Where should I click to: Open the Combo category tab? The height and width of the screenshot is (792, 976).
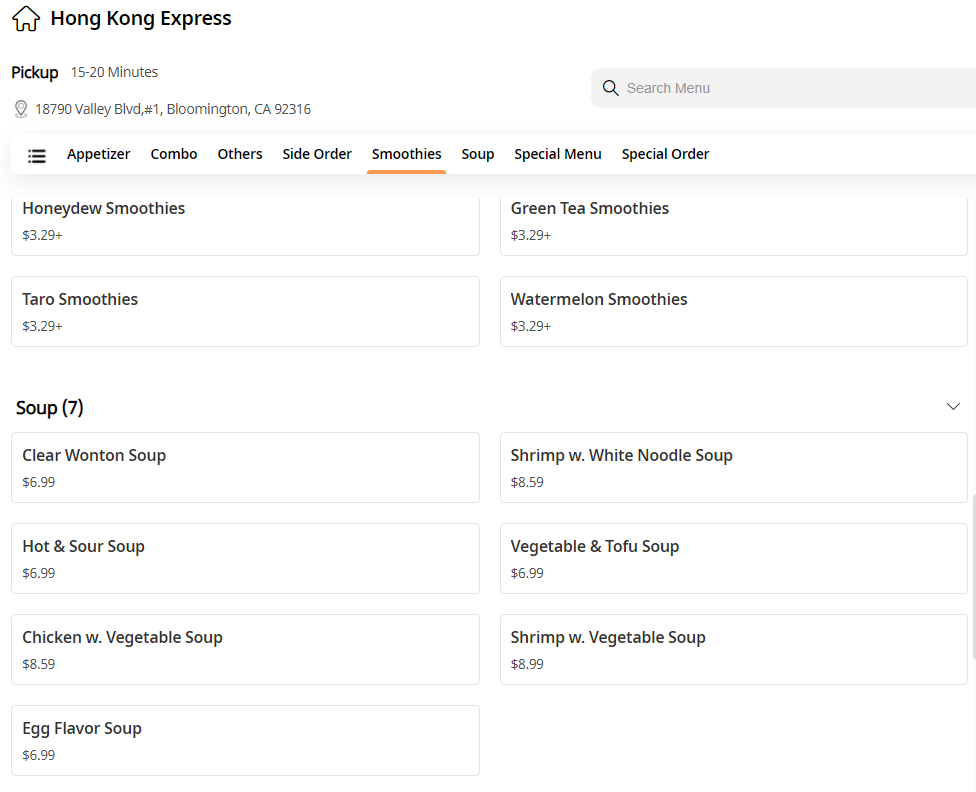point(174,154)
